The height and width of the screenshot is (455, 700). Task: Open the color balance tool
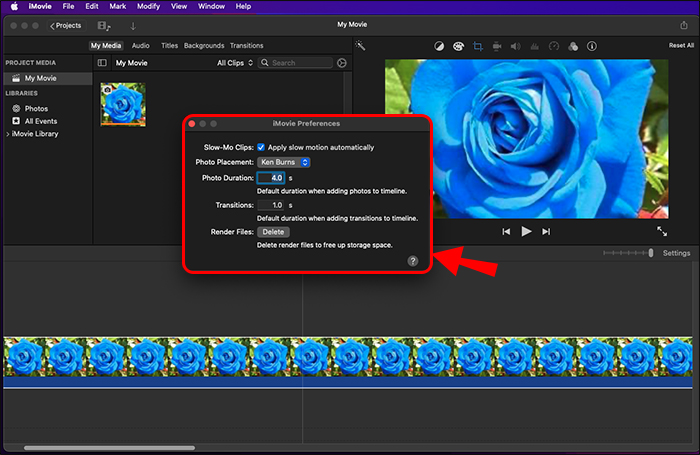click(440, 46)
